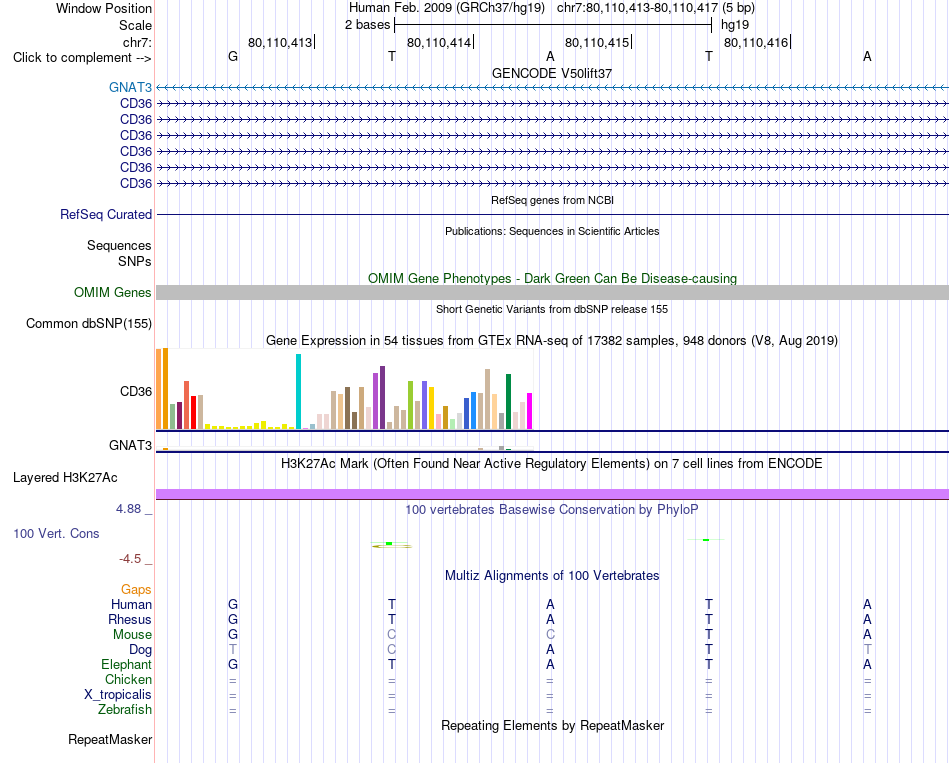Click 'Repeating Elements by RepeatMasker' title
The width and height of the screenshot is (950, 763).
[553, 725]
